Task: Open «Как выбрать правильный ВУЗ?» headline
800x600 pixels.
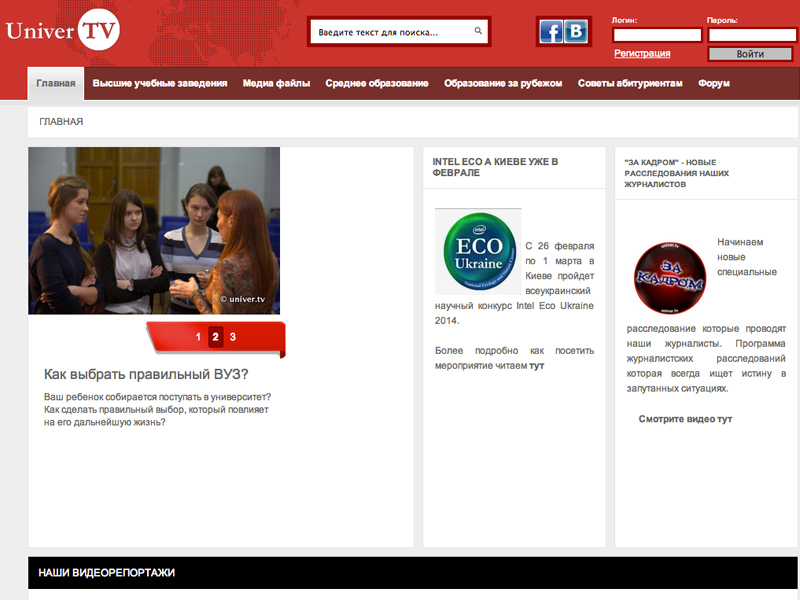Action: click(146, 375)
